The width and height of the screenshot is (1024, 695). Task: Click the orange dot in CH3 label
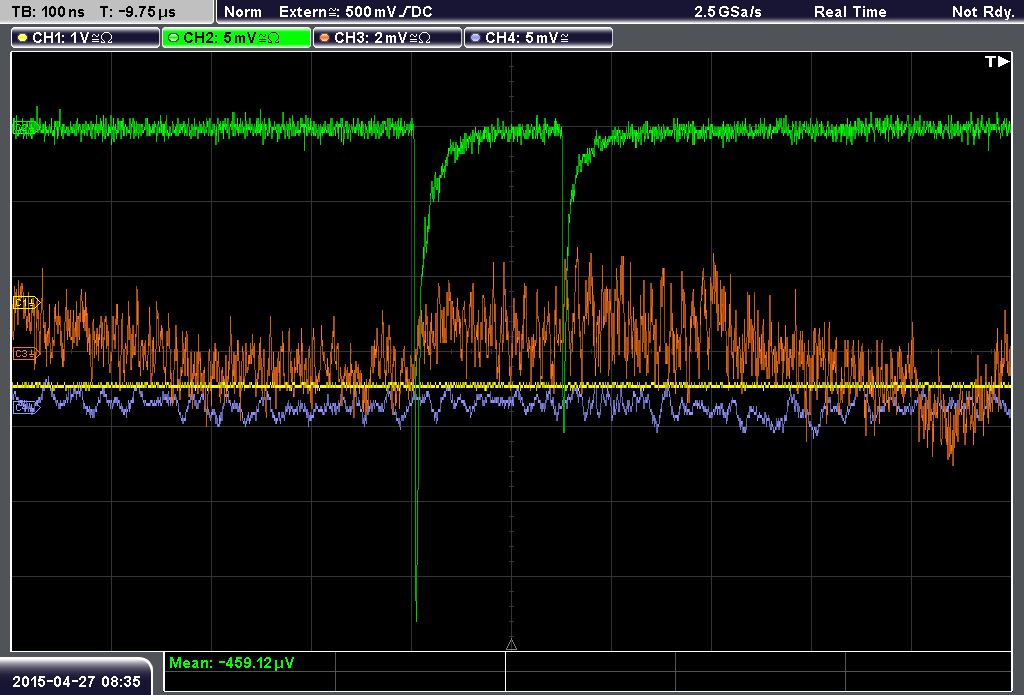coord(325,38)
